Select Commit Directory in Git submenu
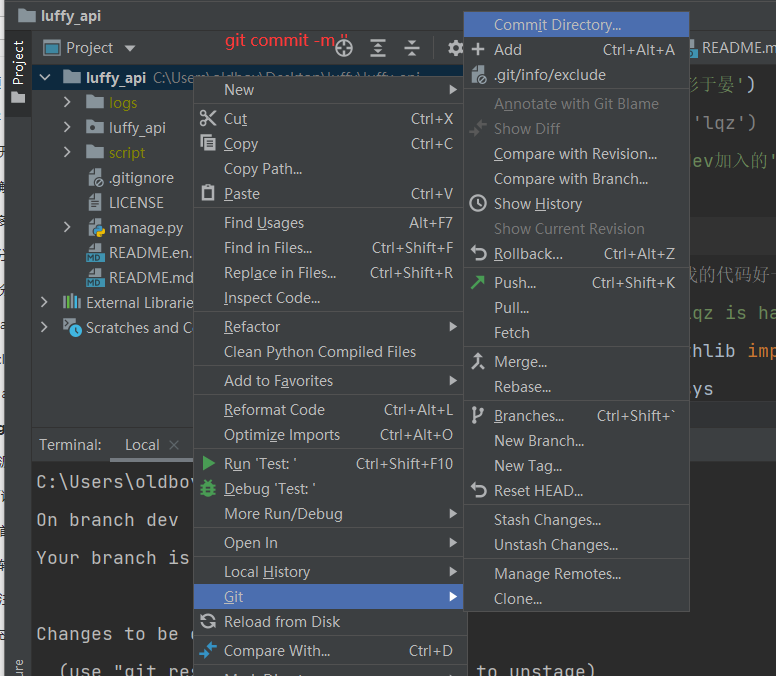Image resolution: width=776 pixels, height=676 pixels. (x=577, y=24)
